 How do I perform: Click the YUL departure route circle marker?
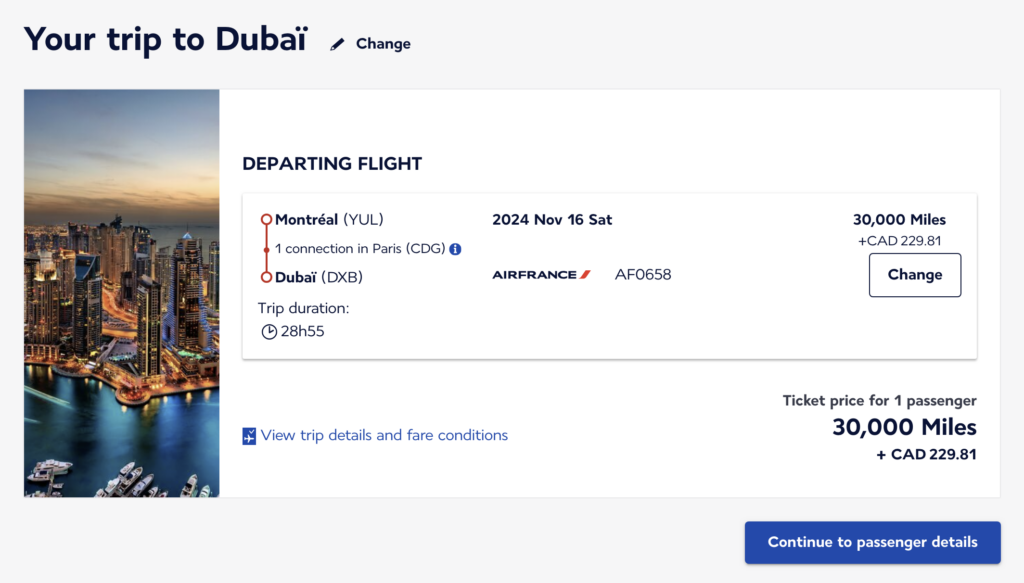pyautogui.click(x=267, y=219)
